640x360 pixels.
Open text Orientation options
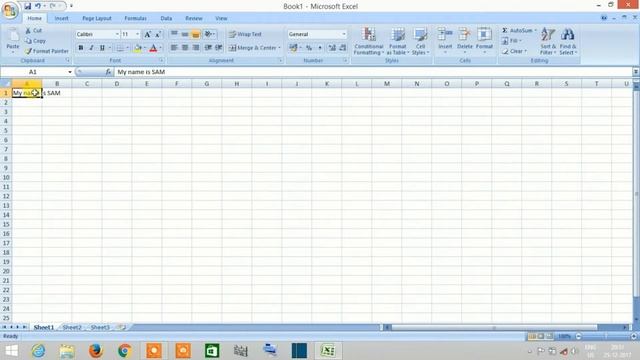[x=209, y=34]
